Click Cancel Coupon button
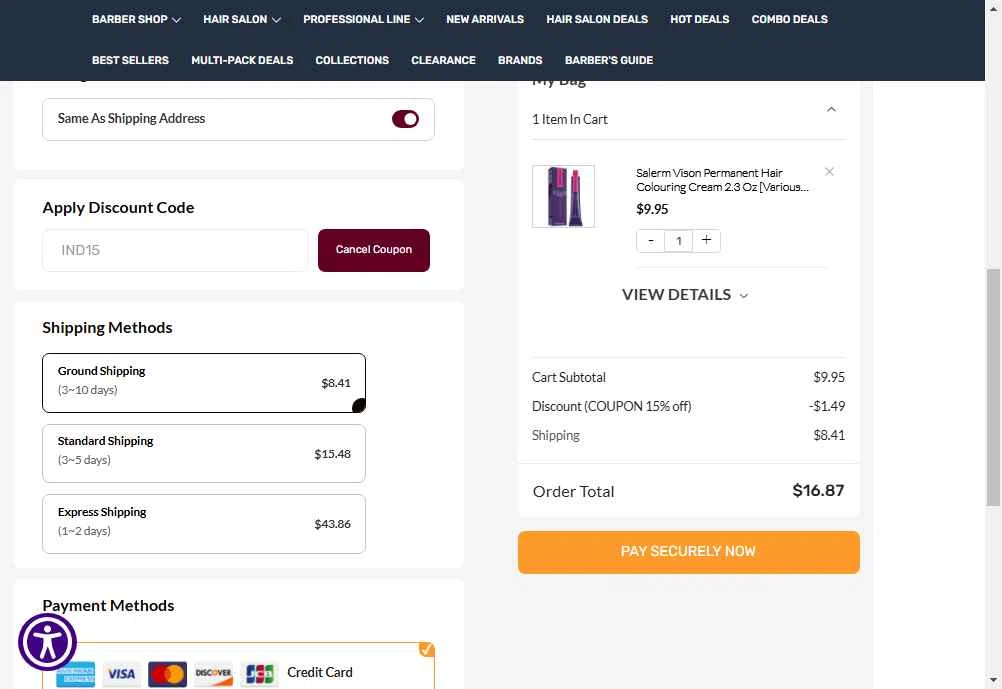 click(x=374, y=250)
